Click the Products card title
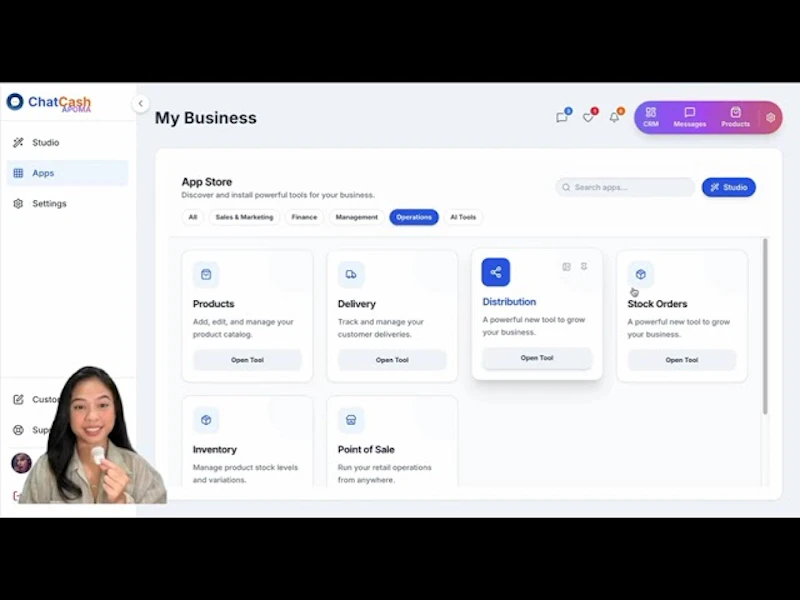Viewport: 800px width, 600px height. point(213,304)
